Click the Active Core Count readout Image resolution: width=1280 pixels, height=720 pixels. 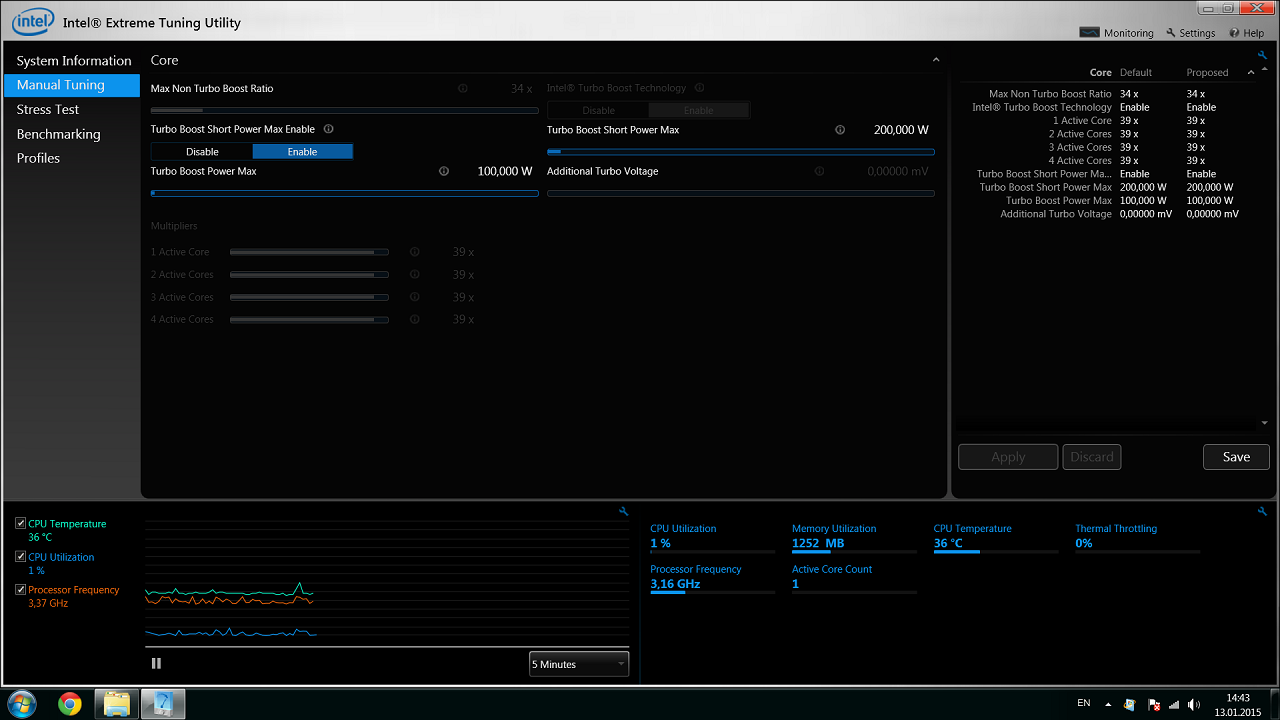pos(854,578)
